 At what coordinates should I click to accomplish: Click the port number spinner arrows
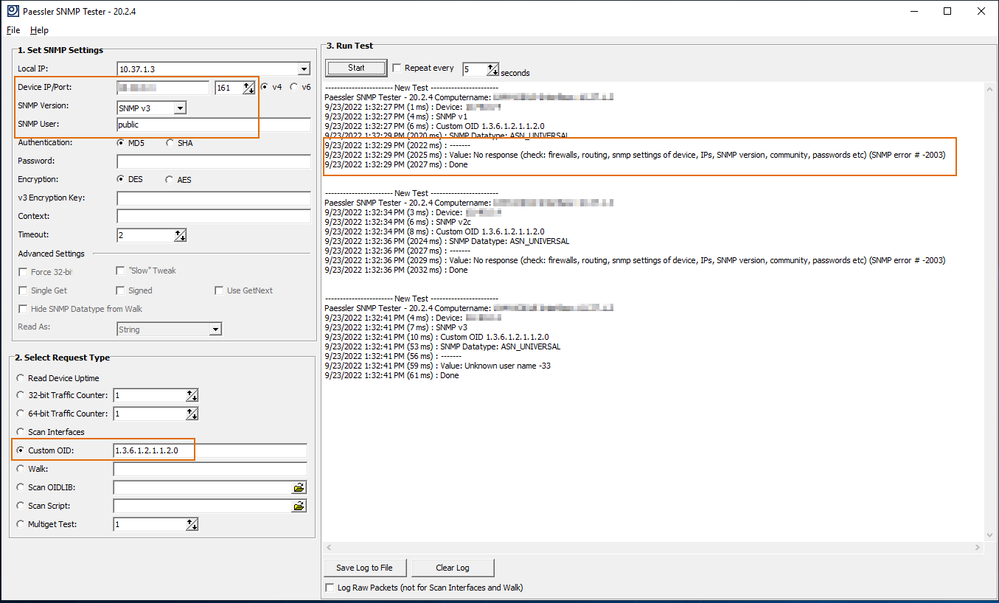[x=248, y=88]
